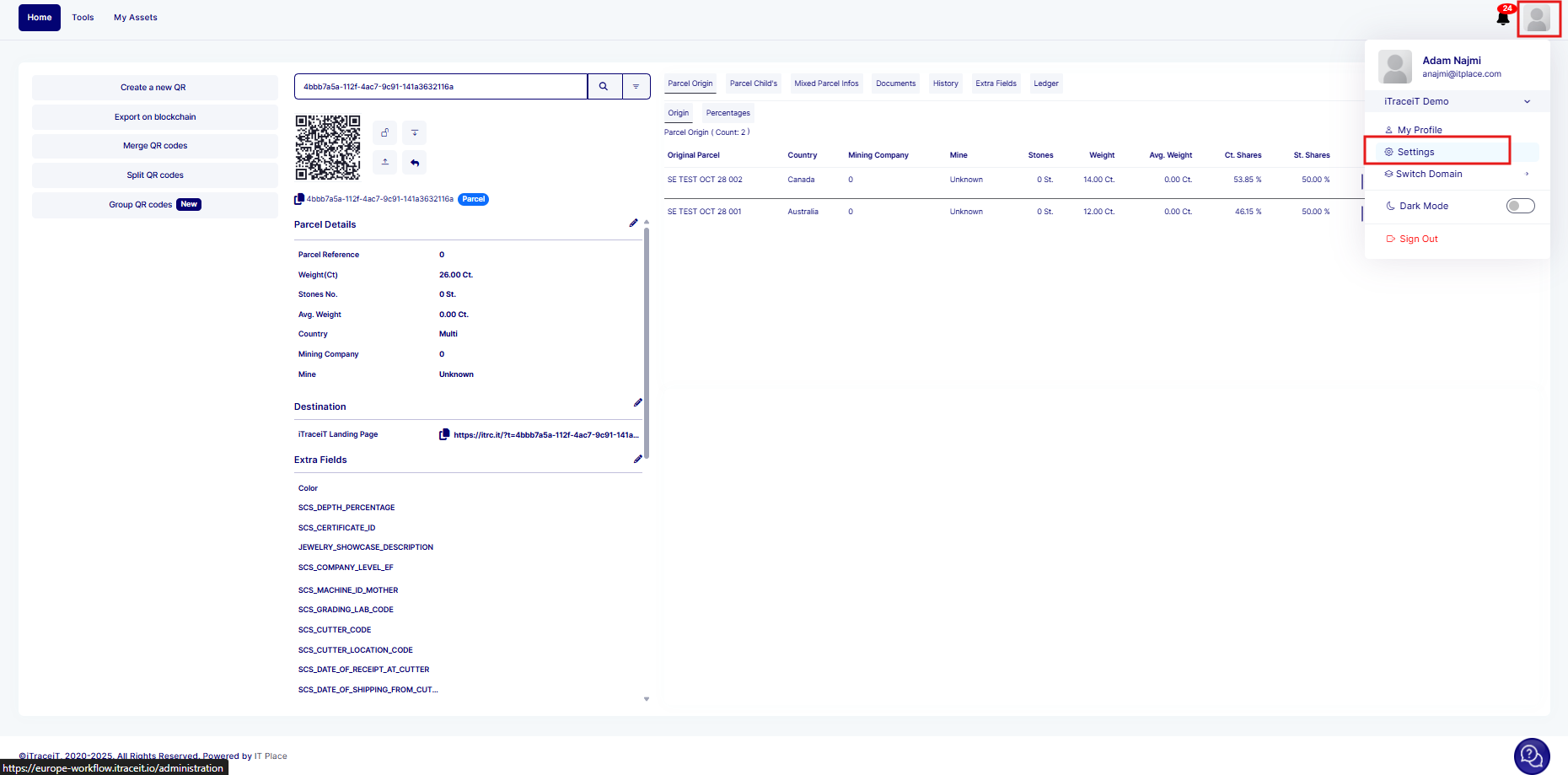Click the upload arrow icon beside QR

[385, 162]
